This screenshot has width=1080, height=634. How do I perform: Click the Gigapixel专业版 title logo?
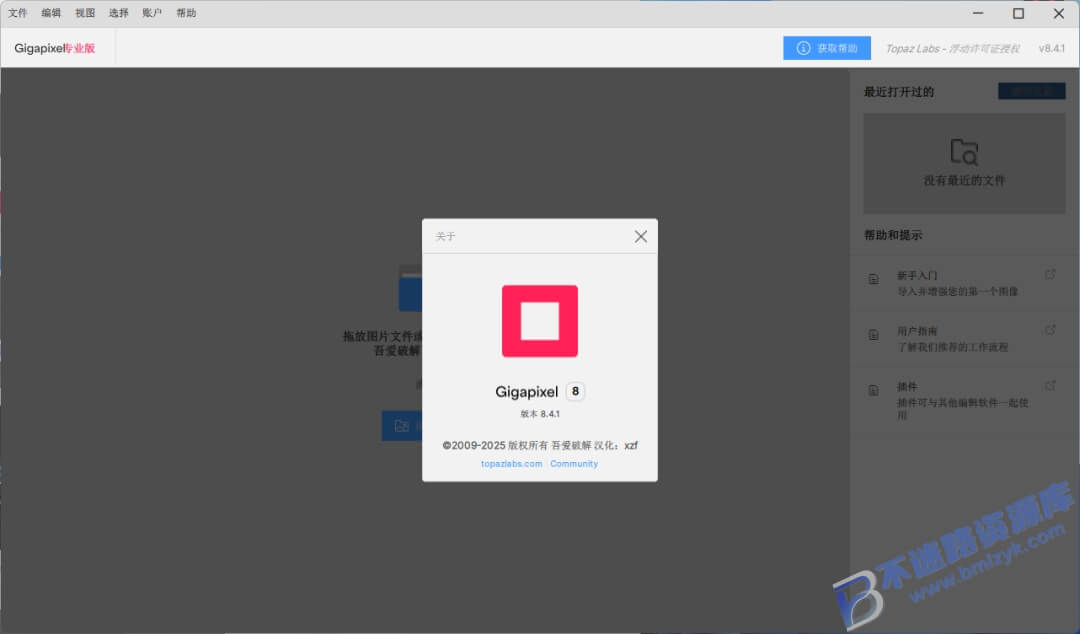coord(54,48)
